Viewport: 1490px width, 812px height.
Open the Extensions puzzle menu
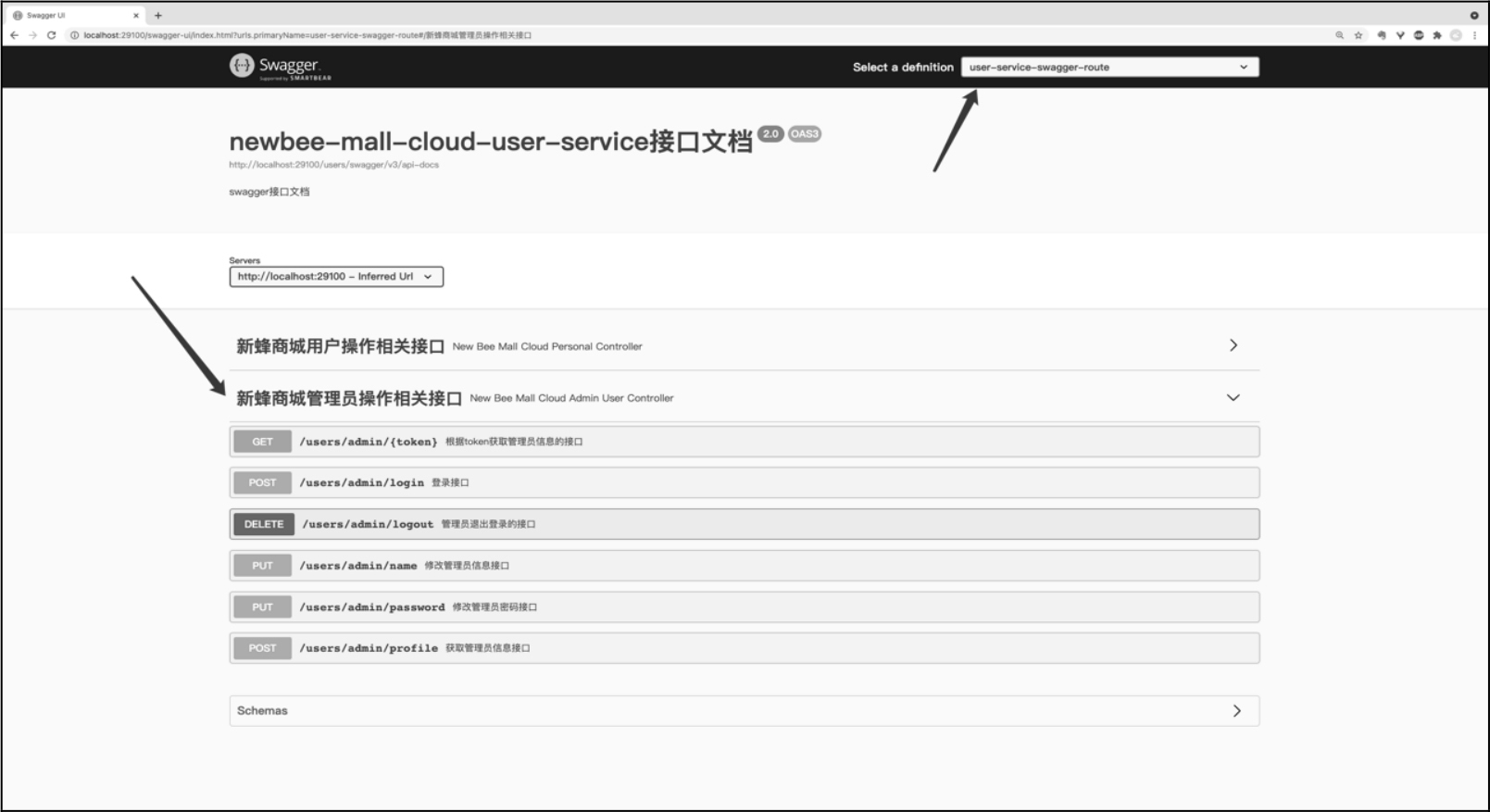click(1437, 35)
